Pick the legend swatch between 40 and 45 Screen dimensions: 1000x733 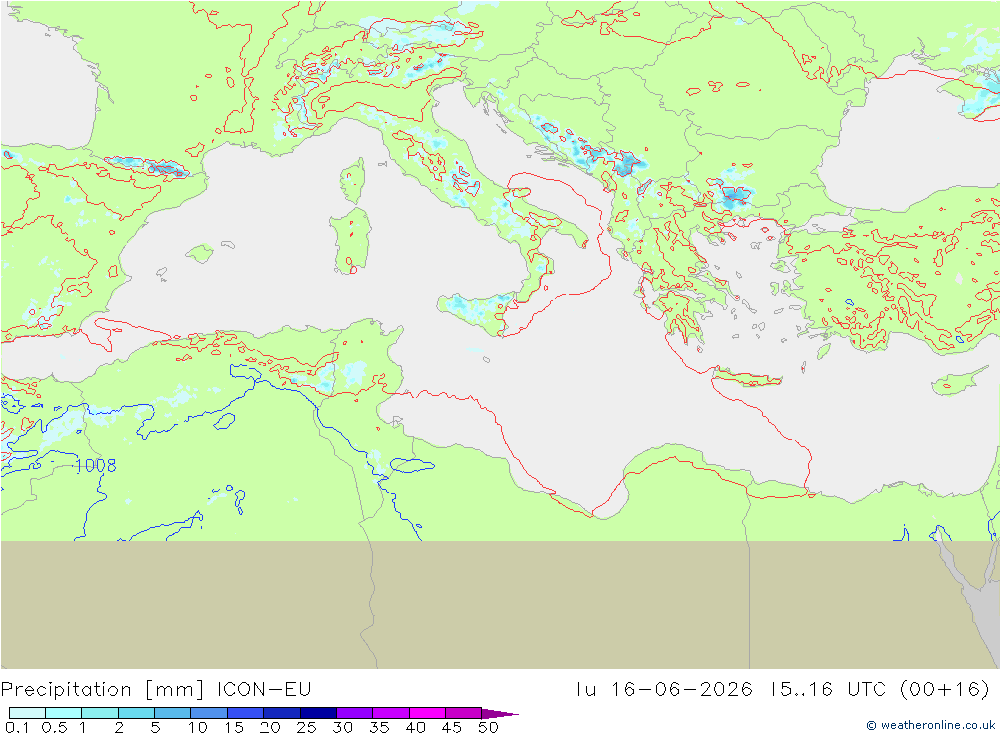427,713
